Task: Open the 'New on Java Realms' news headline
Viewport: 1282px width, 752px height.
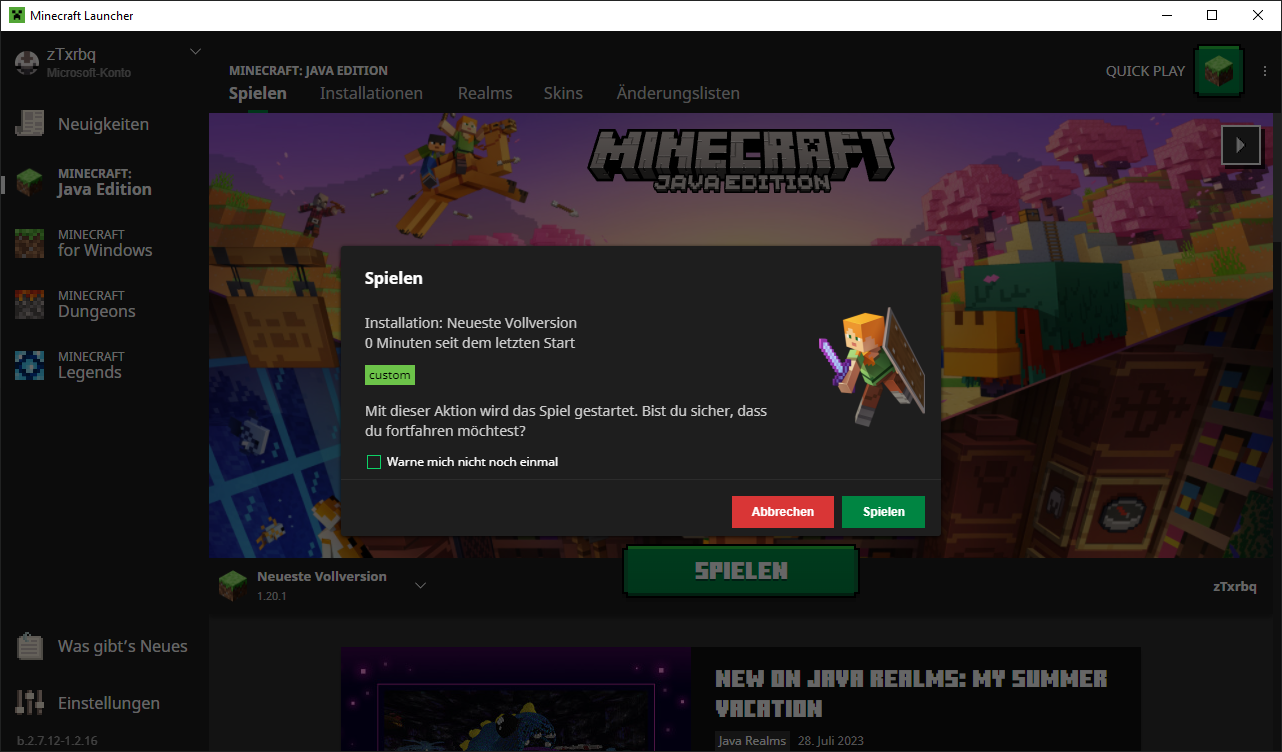Action: (911, 693)
